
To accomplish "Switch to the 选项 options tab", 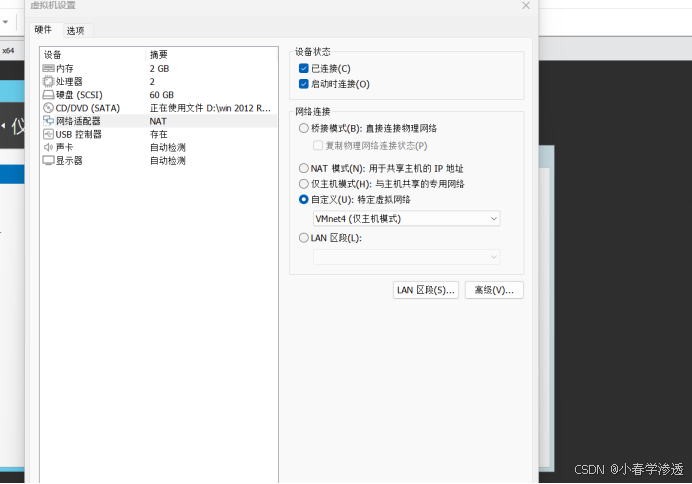I will 75,30.
